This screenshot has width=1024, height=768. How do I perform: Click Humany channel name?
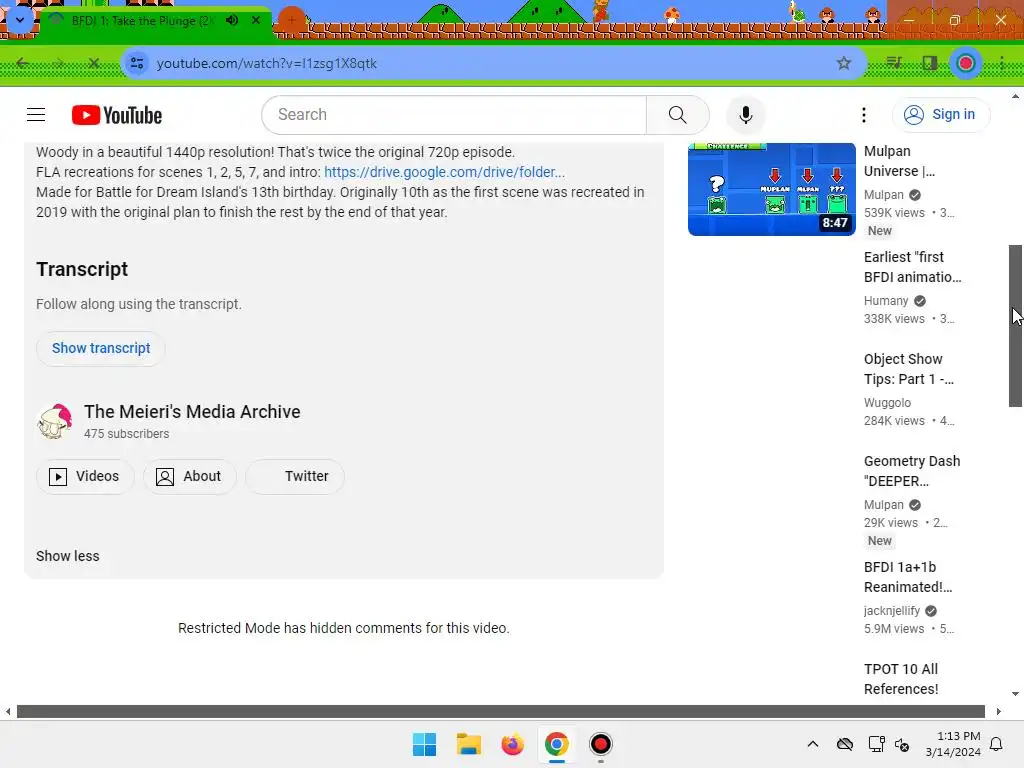886,301
